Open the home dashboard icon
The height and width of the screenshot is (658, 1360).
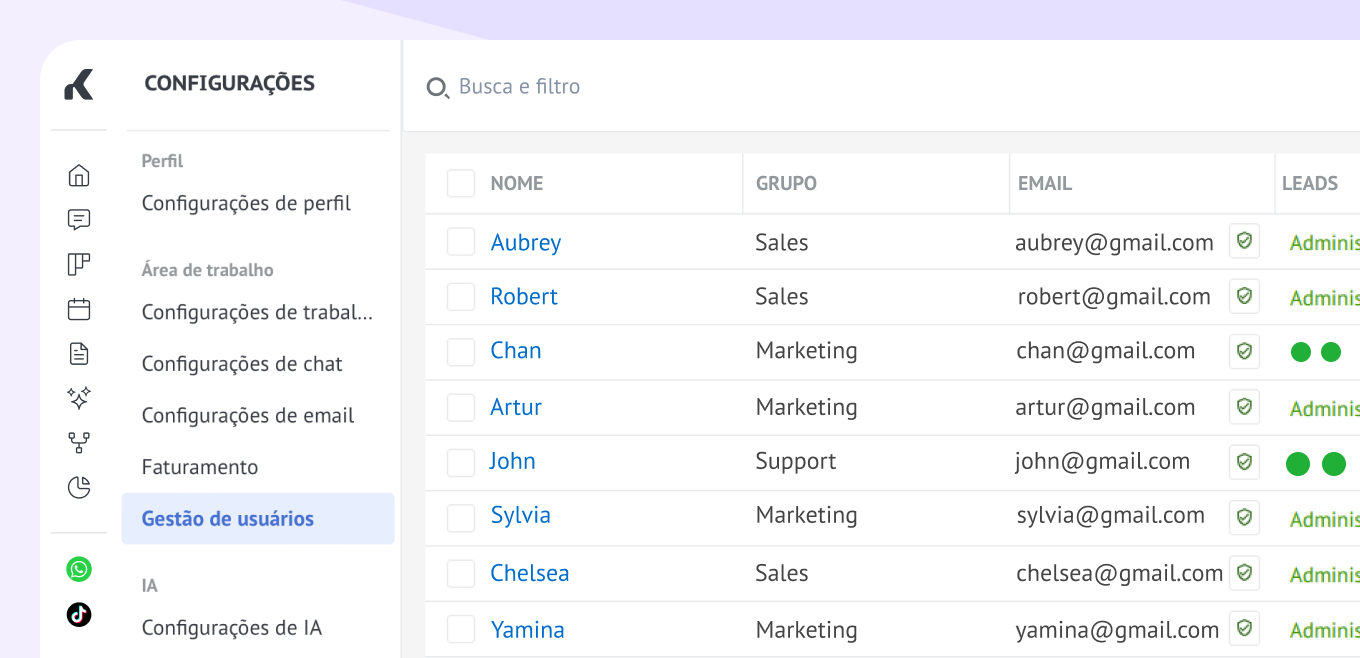79,176
